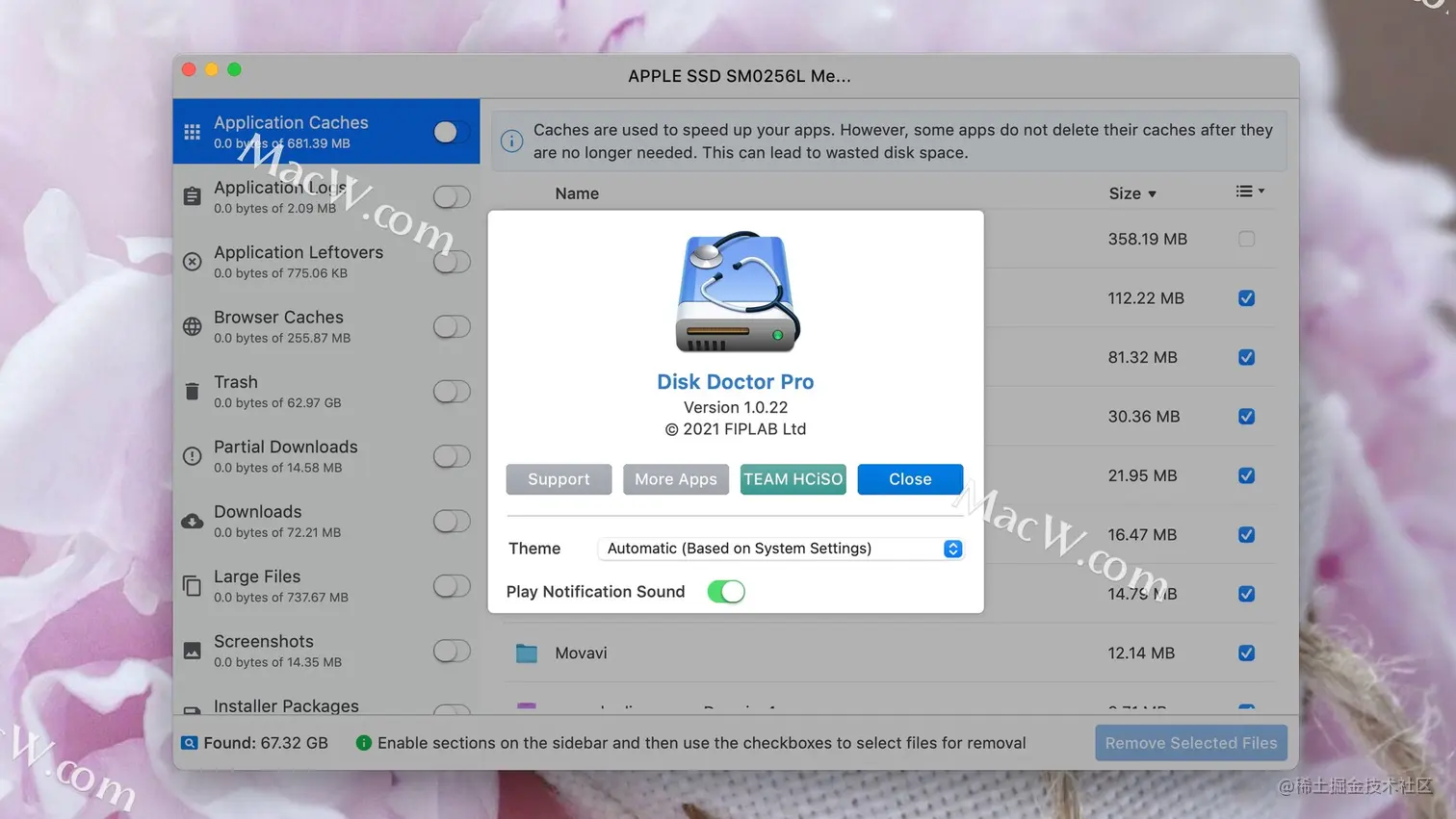1456x819 pixels.
Task: Click the Downloads cloud icon
Action: (x=193, y=521)
